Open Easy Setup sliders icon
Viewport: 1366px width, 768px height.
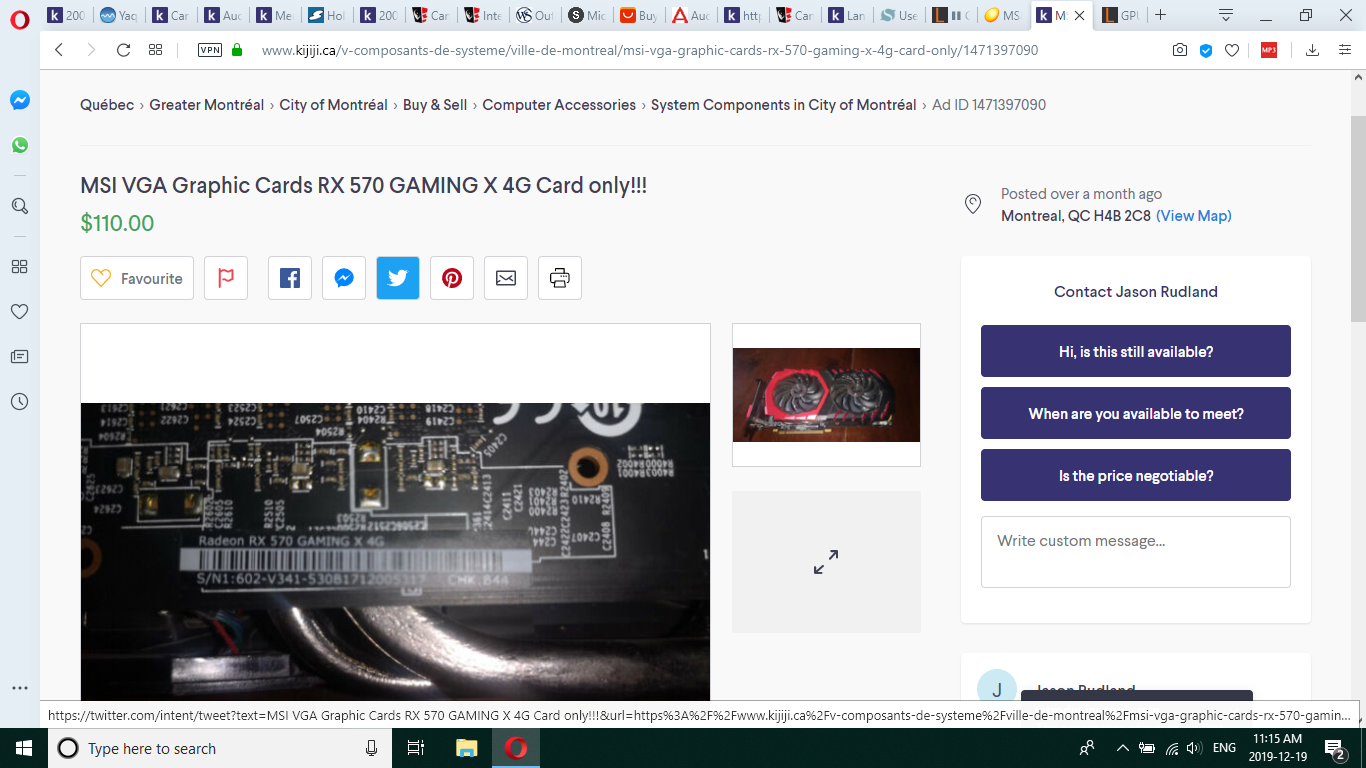click(1345, 50)
